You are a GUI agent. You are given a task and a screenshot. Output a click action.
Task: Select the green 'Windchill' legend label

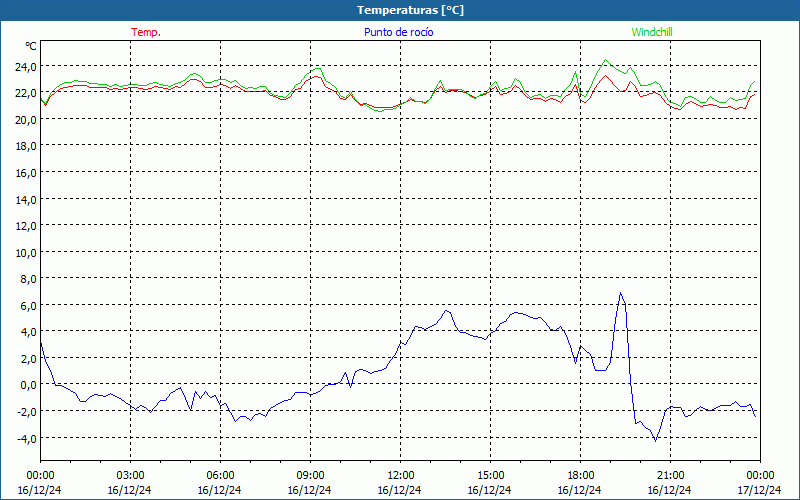click(652, 32)
